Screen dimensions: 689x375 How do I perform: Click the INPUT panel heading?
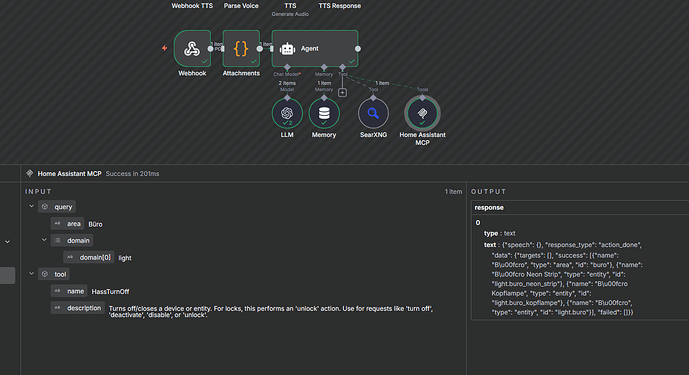[x=38, y=192]
